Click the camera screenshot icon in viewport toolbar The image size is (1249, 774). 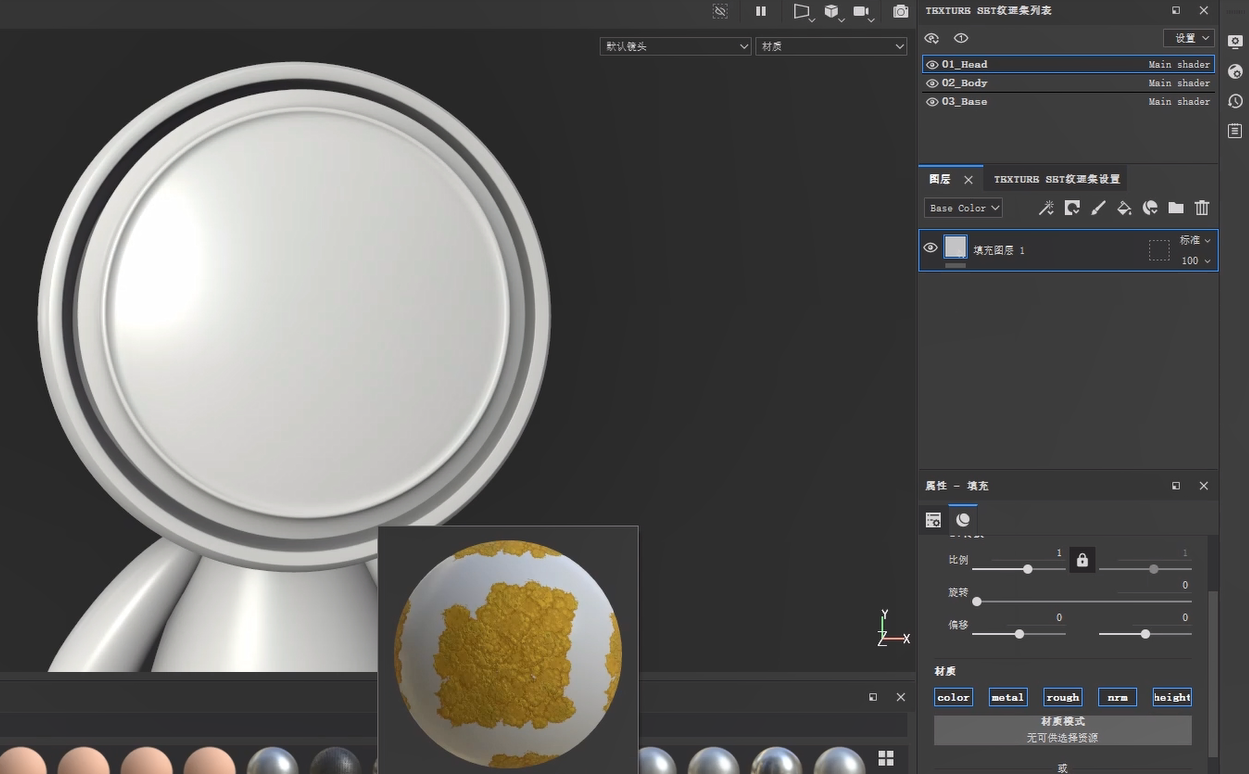point(901,11)
